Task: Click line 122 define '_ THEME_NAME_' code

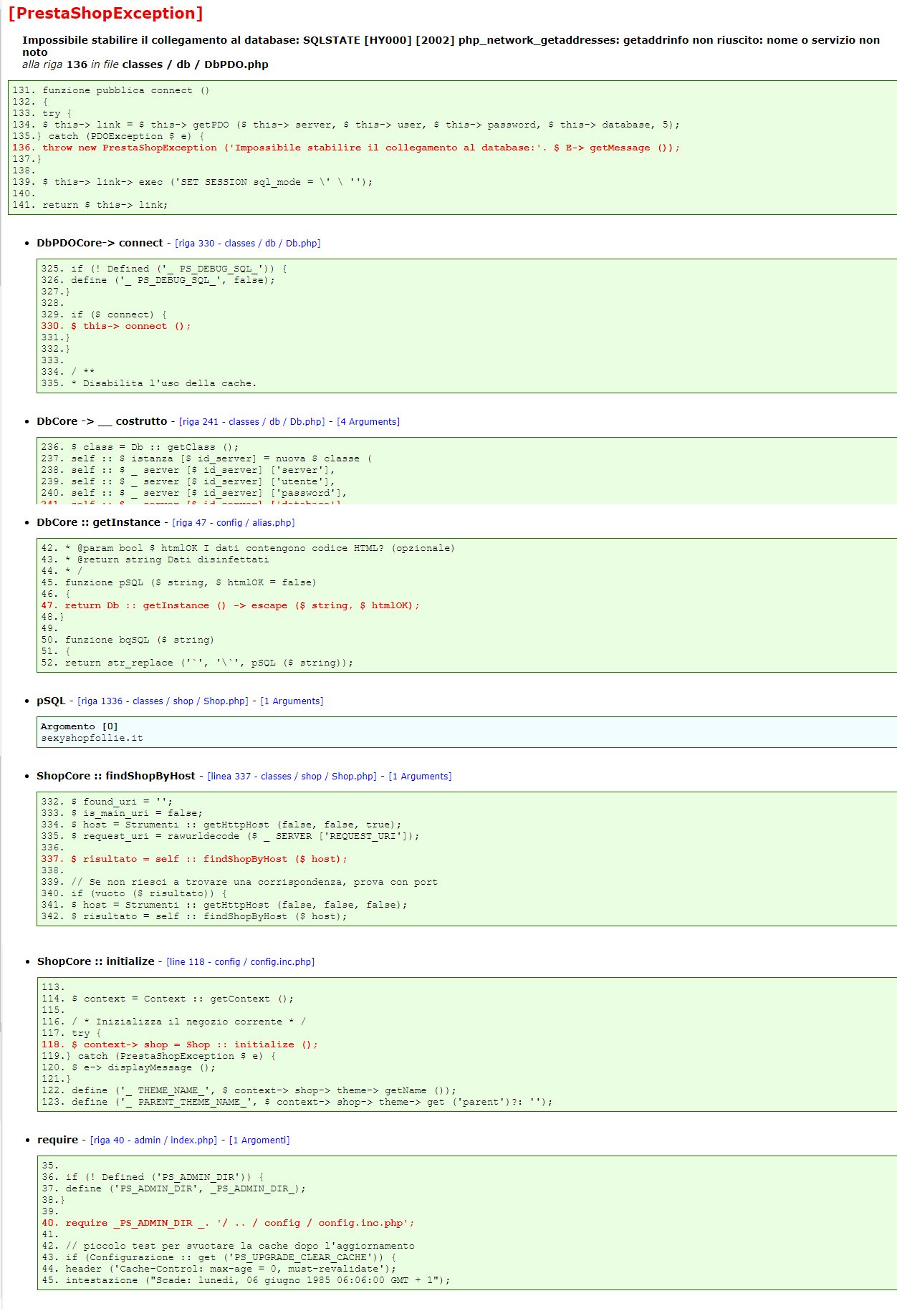Action: tap(249, 1090)
